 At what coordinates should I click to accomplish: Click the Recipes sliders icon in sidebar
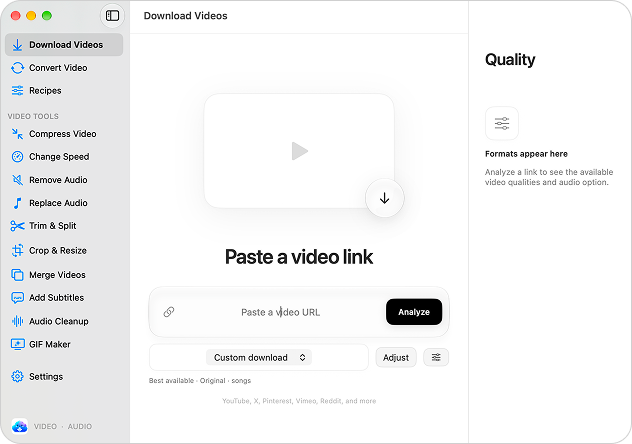coord(17,91)
